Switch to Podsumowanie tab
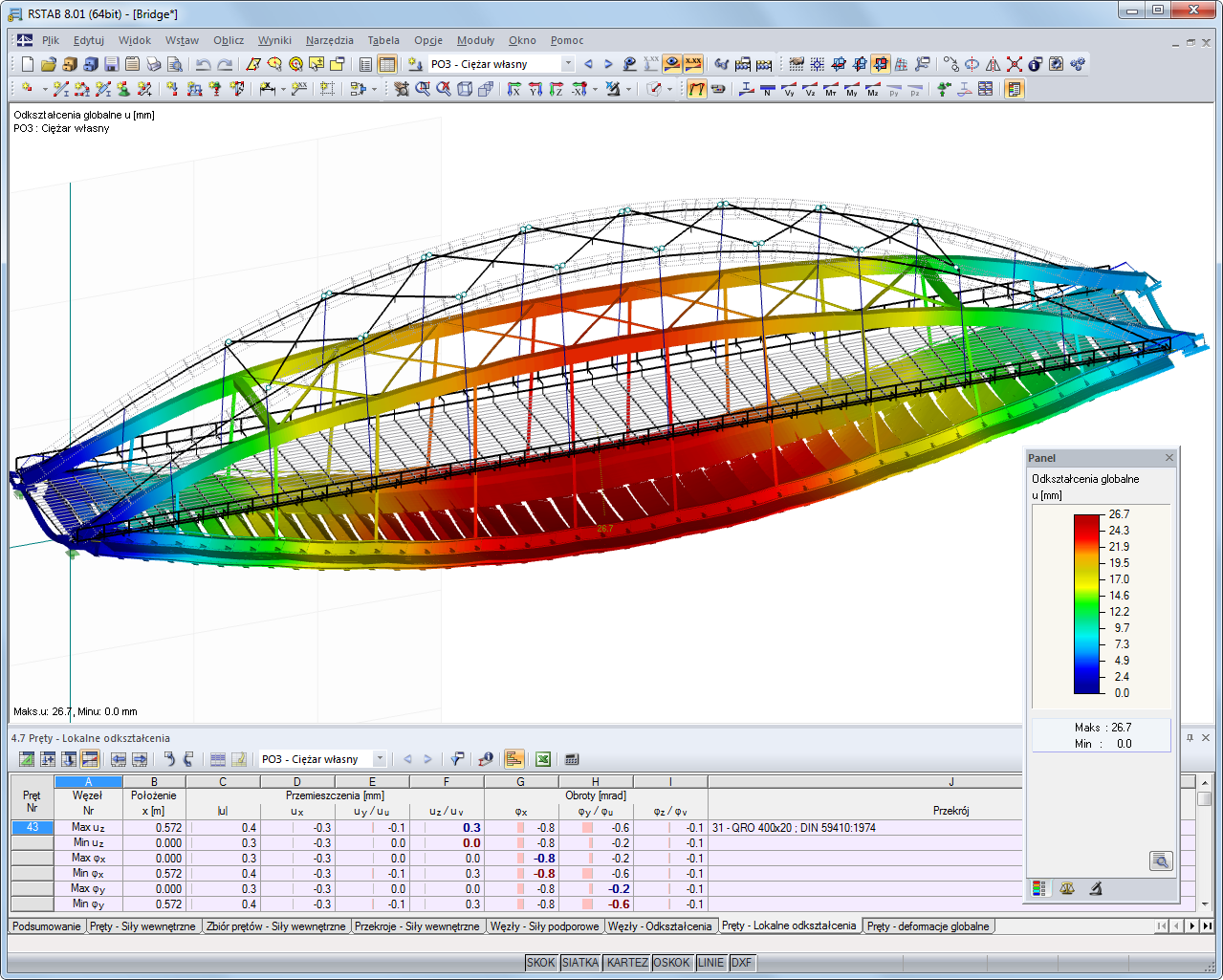Screen dimensions: 1223x980 pyautogui.click(x=47, y=926)
